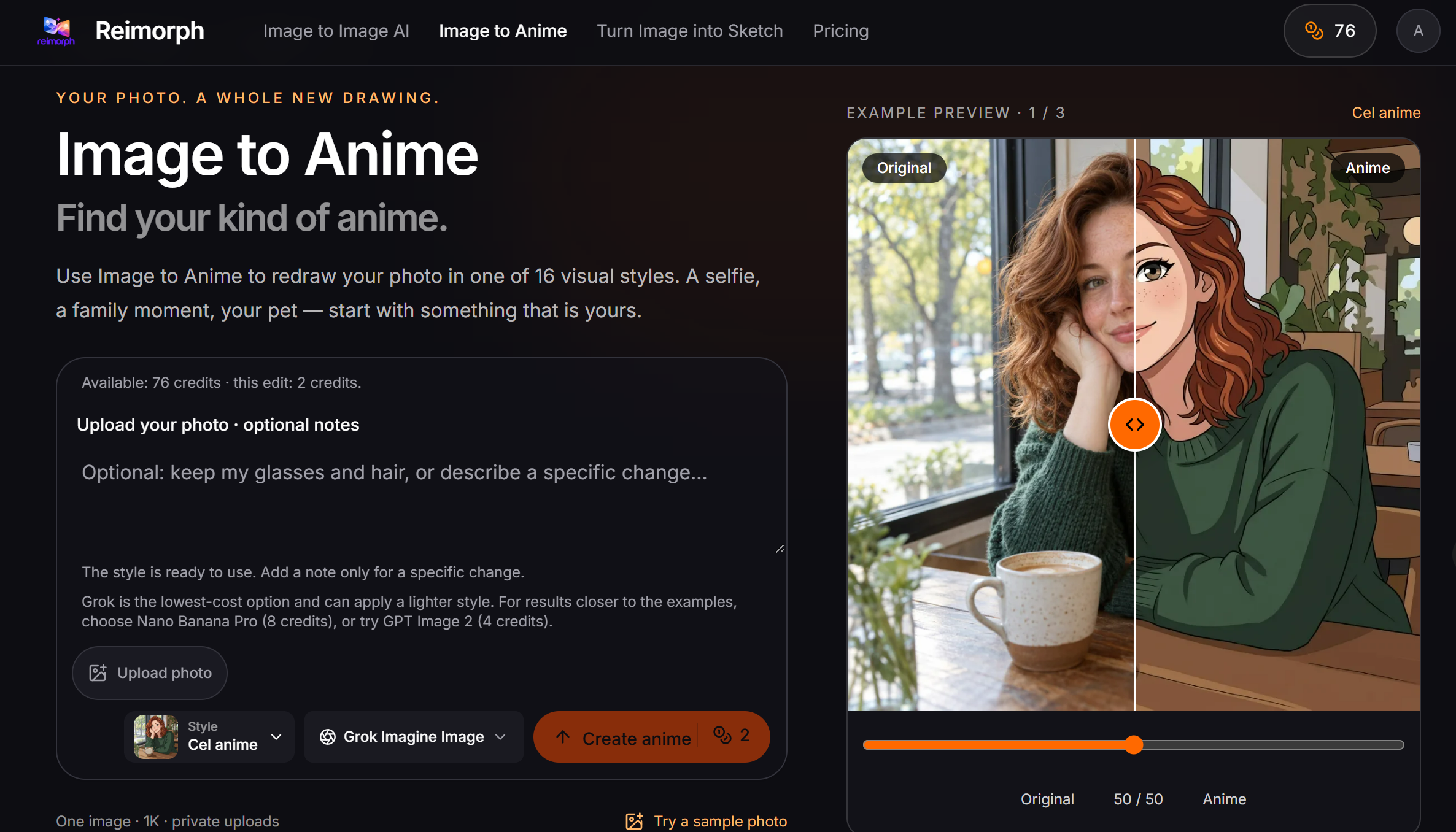This screenshot has height=832, width=1456.
Task: Click the orange compare handle on preview
Action: pos(1134,424)
